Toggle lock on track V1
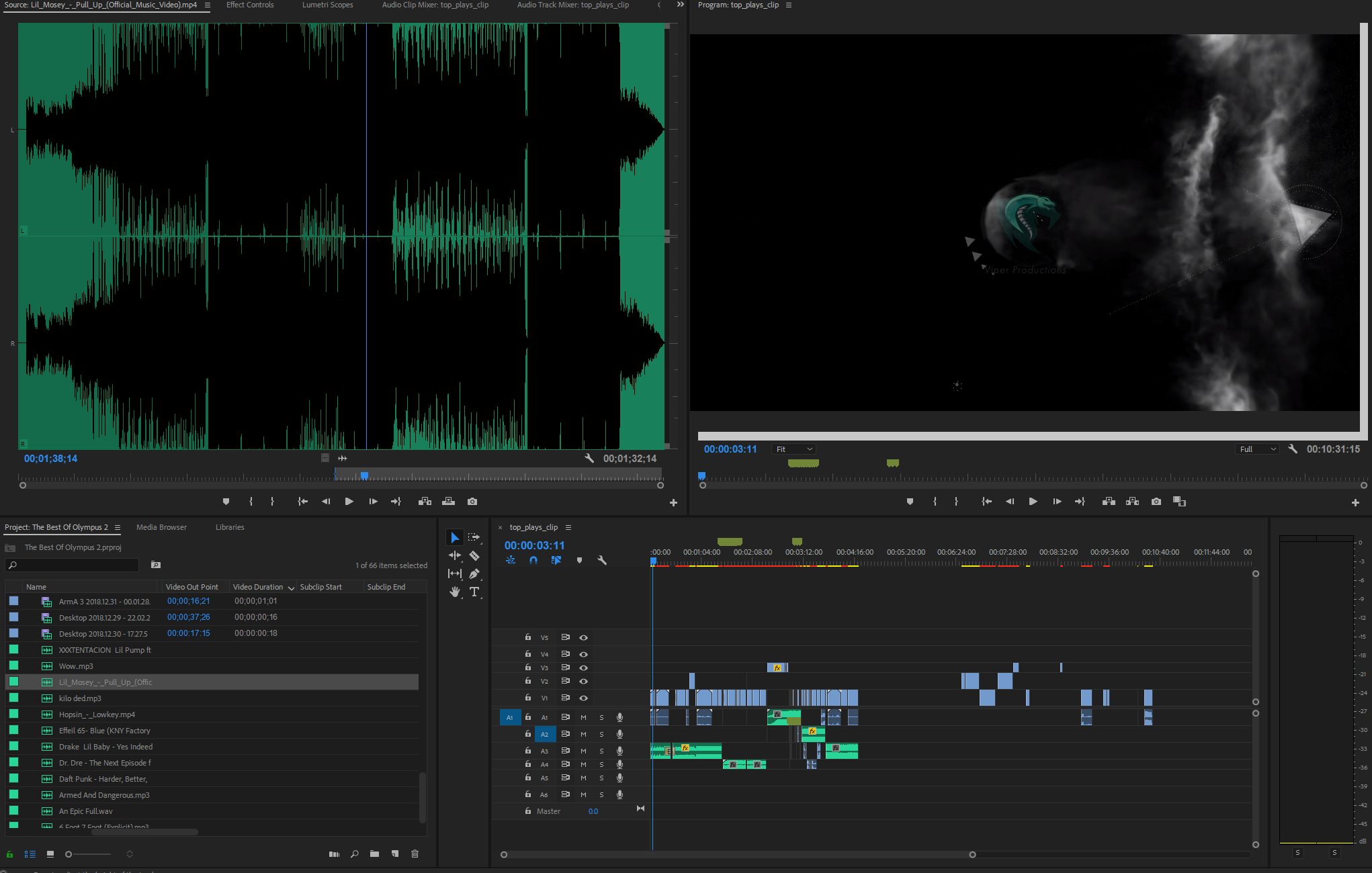The height and width of the screenshot is (873, 1372). [x=528, y=698]
